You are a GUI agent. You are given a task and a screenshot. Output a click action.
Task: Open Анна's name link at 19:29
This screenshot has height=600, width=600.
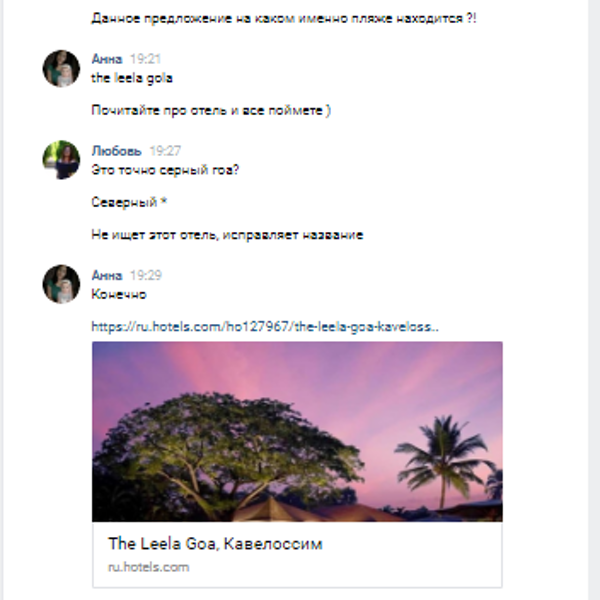[107, 275]
